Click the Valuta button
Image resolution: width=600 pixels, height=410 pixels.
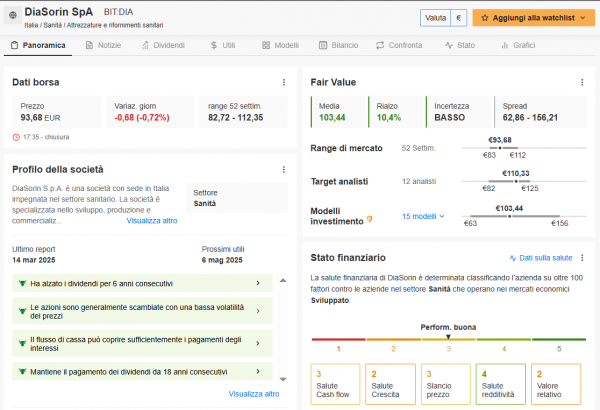pyautogui.click(x=435, y=18)
